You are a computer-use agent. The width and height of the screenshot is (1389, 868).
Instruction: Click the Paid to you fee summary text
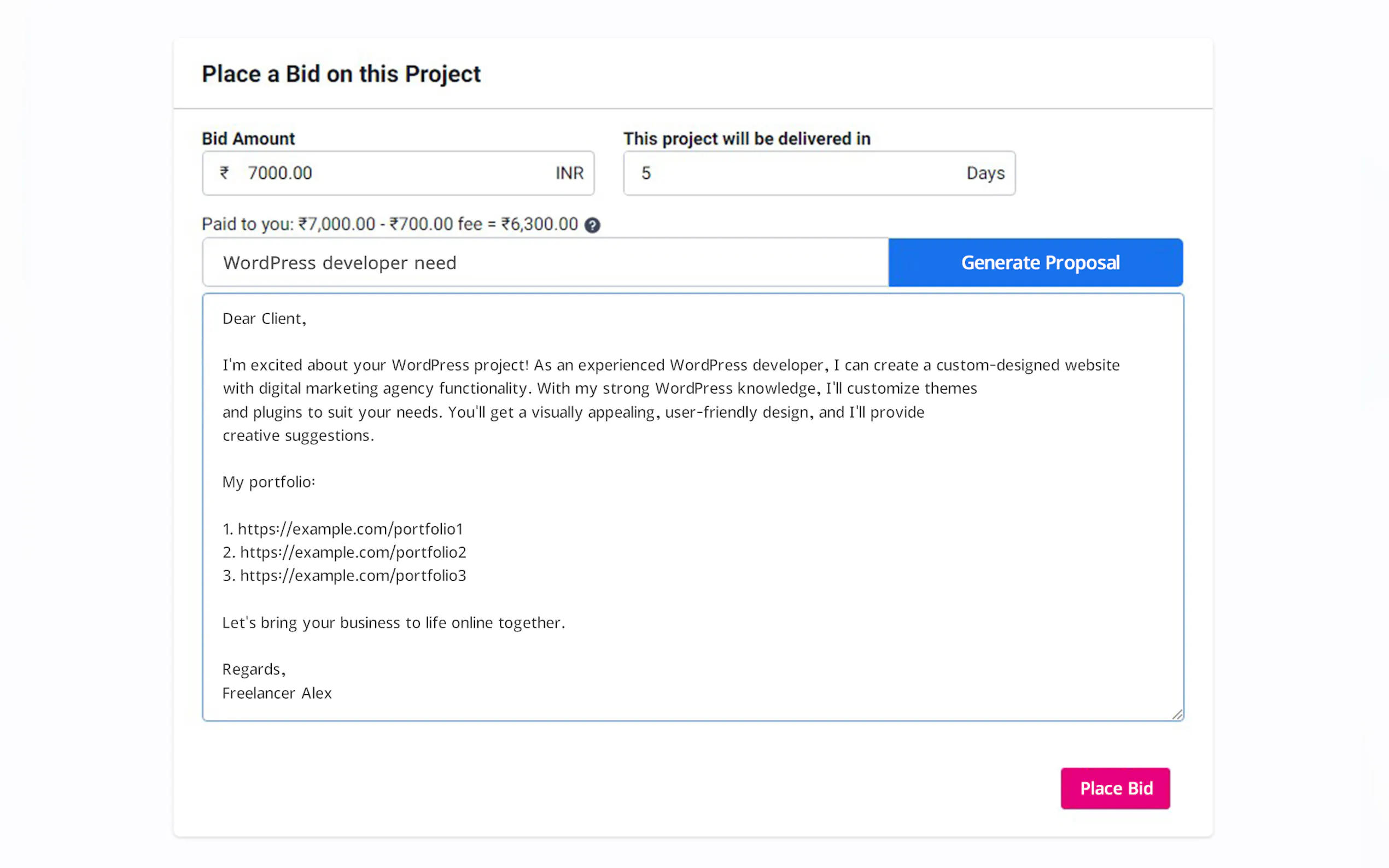click(x=389, y=224)
